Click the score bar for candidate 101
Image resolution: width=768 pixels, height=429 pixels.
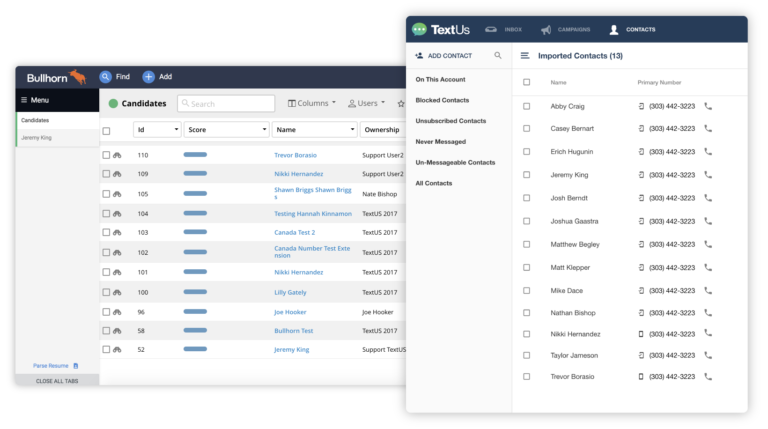pos(195,272)
